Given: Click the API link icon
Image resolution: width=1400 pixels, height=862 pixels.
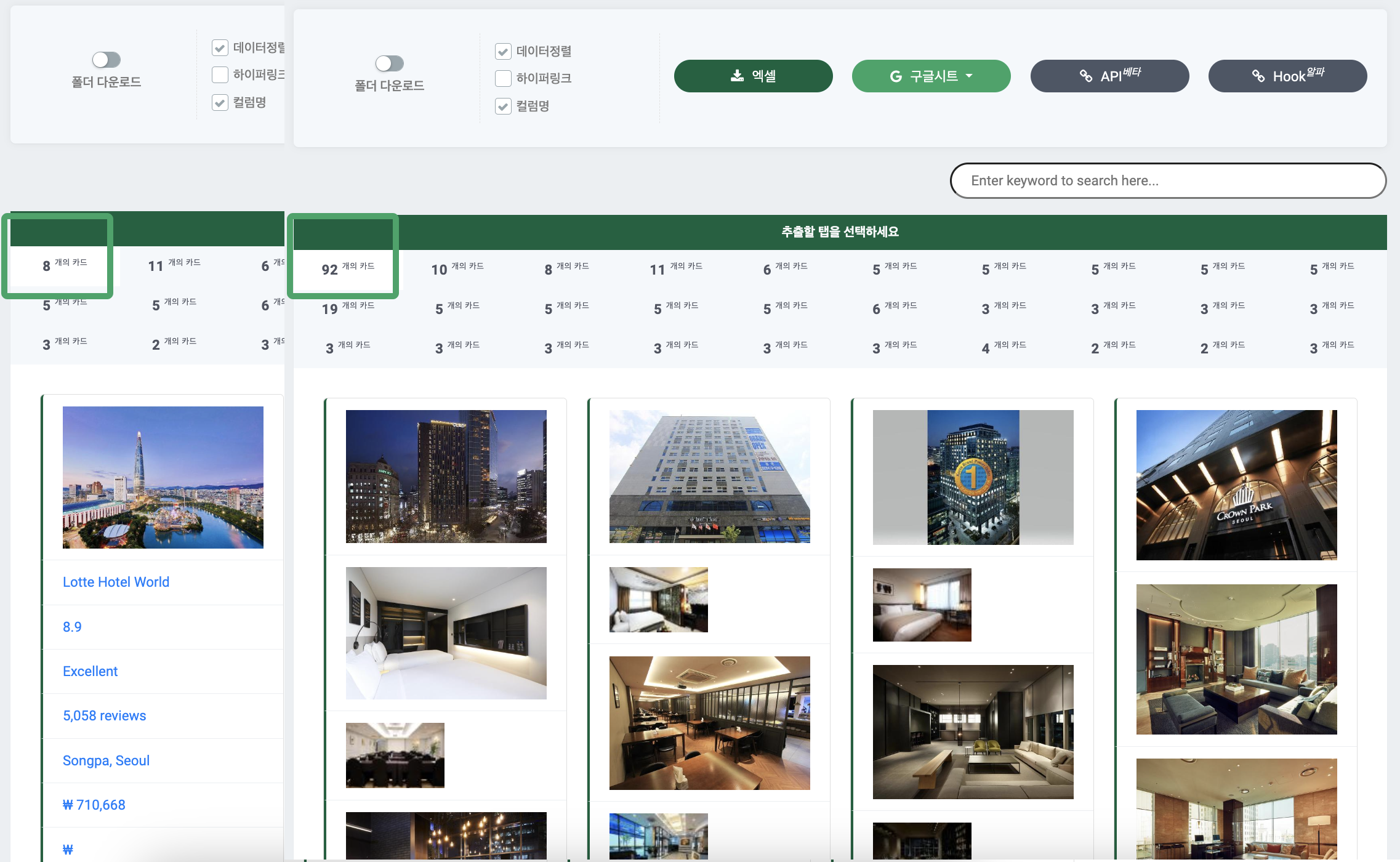Looking at the screenshot, I should 1086,76.
